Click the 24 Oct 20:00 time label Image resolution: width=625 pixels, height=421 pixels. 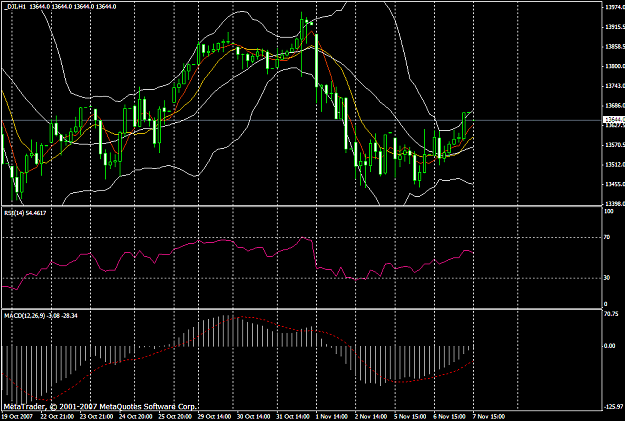click(x=136, y=417)
